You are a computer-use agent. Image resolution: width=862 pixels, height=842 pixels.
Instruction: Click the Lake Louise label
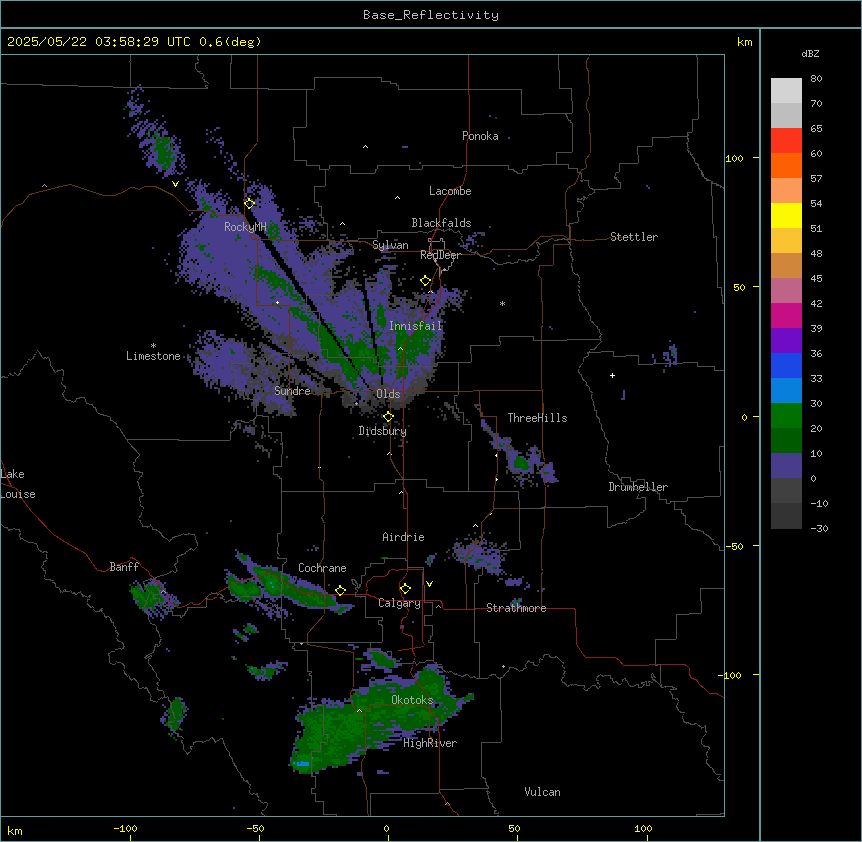(18, 484)
